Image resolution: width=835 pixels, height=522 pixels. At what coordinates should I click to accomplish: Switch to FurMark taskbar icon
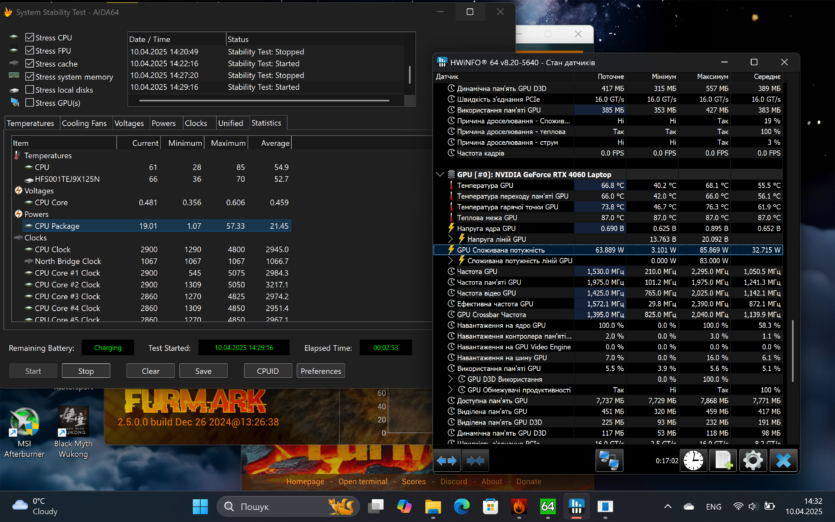point(519,507)
